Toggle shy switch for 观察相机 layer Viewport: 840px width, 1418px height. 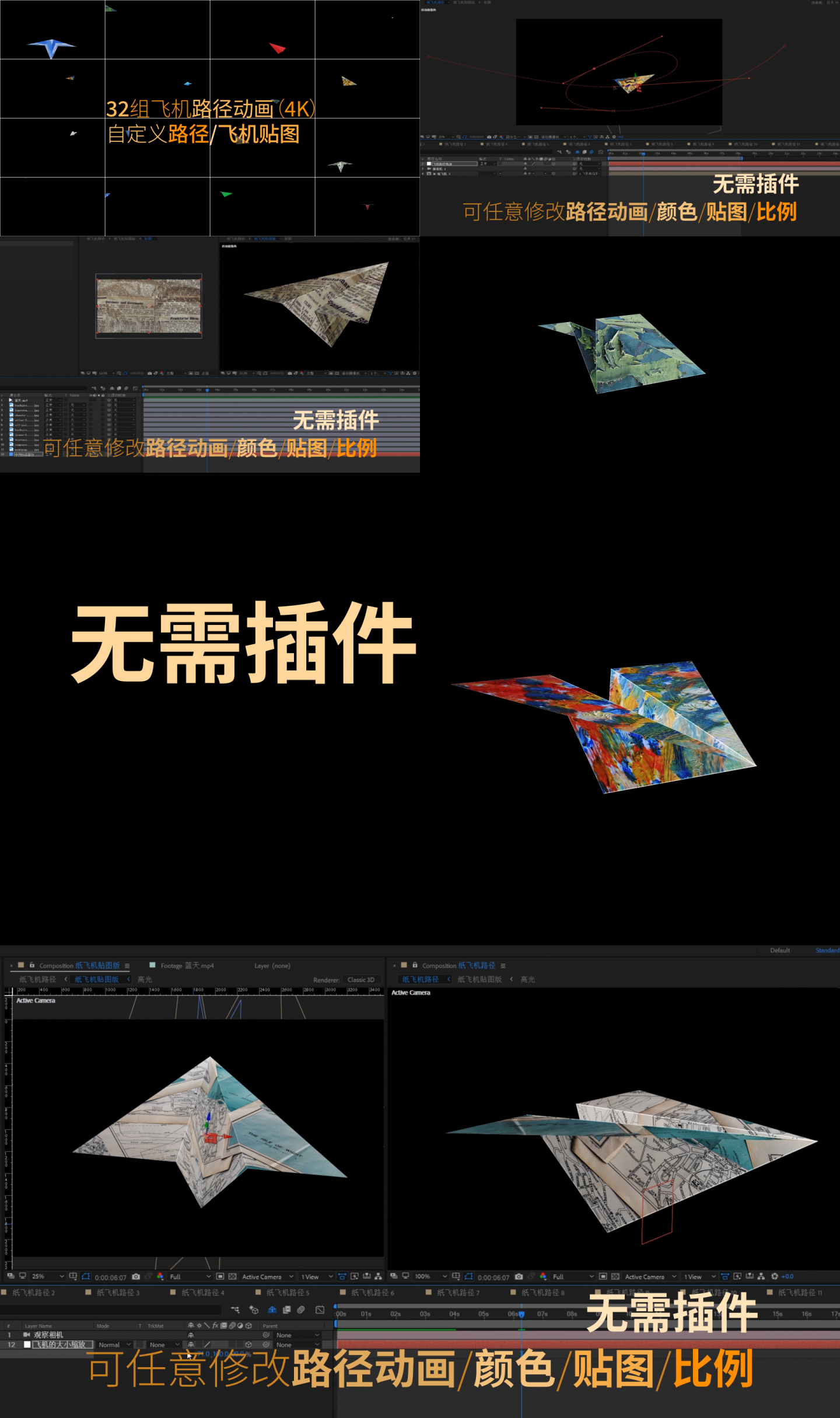point(191,1335)
